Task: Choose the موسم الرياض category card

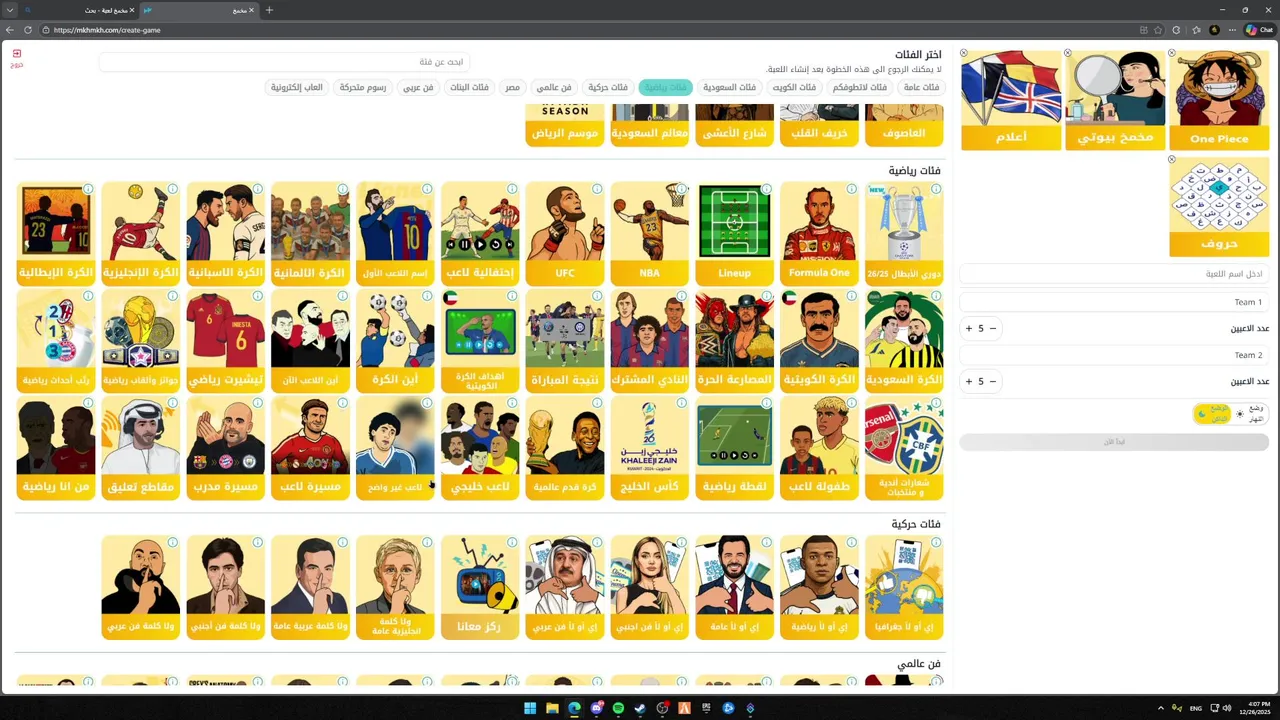Action: (x=565, y=124)
